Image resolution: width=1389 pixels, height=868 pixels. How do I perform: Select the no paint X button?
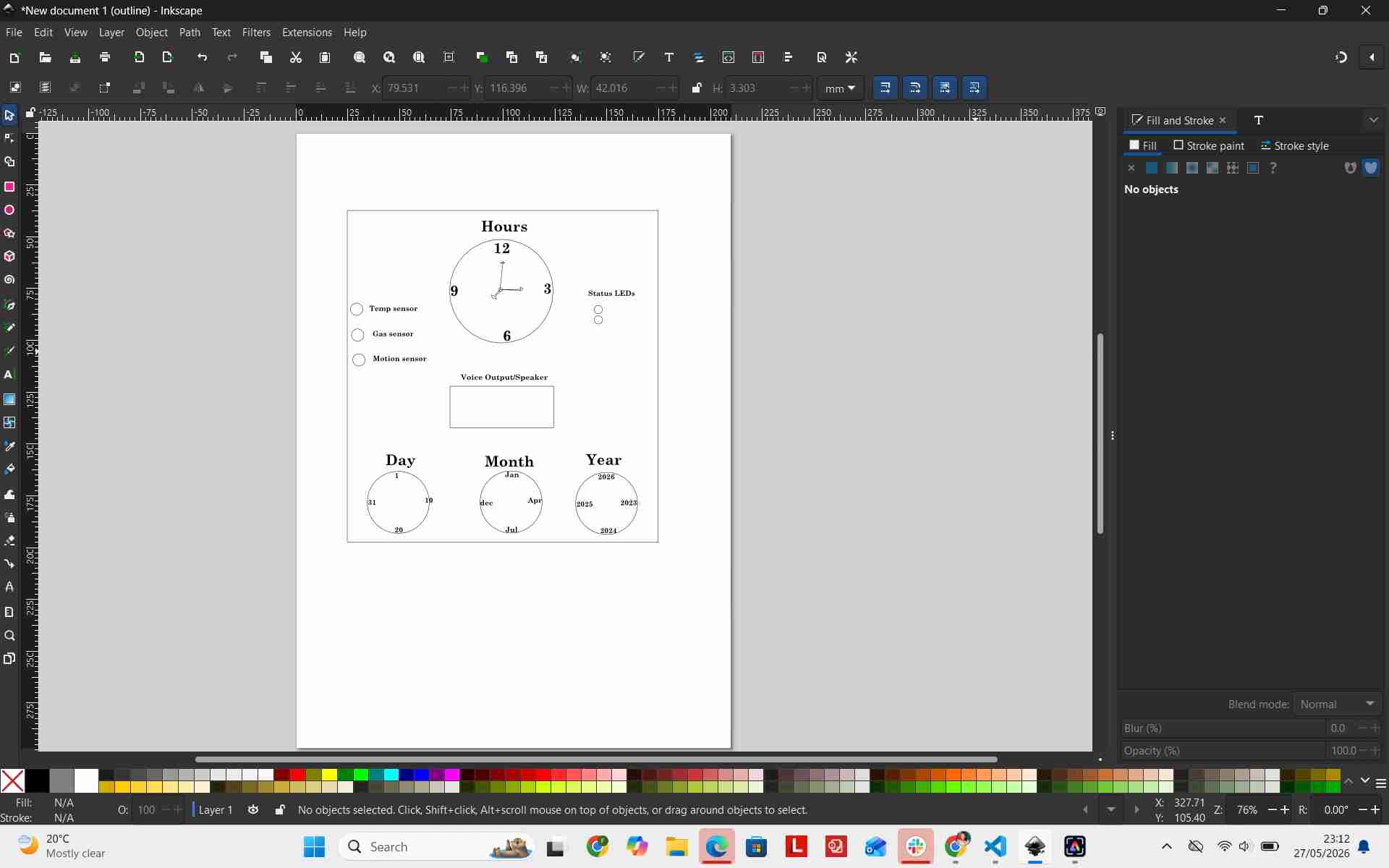(x=1131, y=168)
